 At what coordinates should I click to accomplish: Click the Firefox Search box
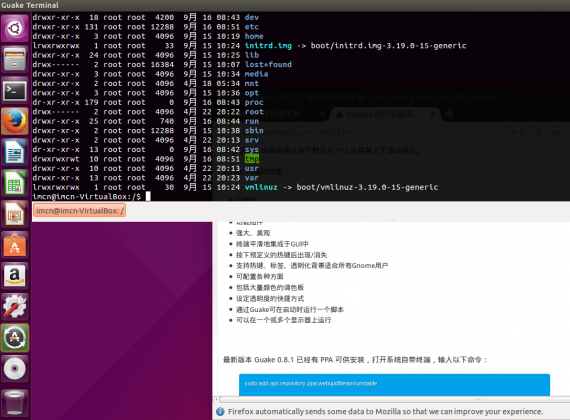pos(551,132)
